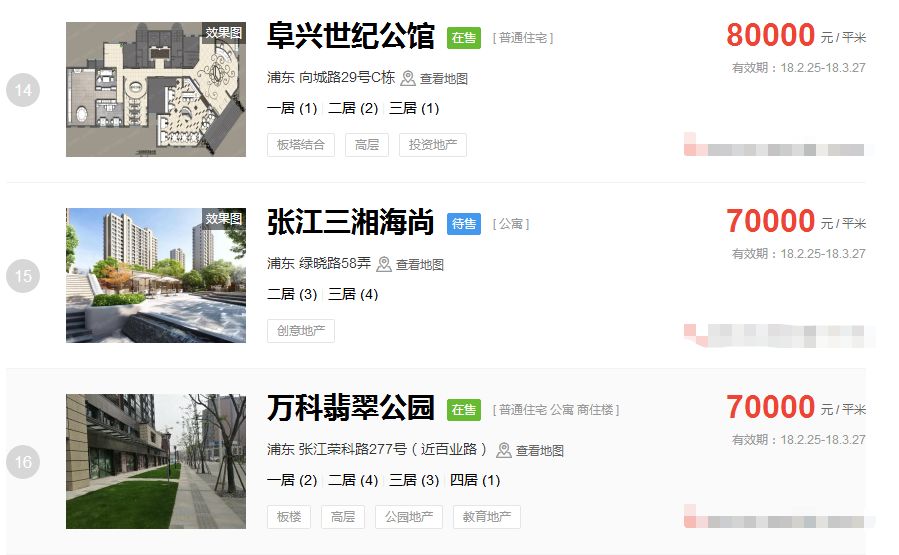
Task: Select the 投资地产 tag
Action: [x=433, y=145]
